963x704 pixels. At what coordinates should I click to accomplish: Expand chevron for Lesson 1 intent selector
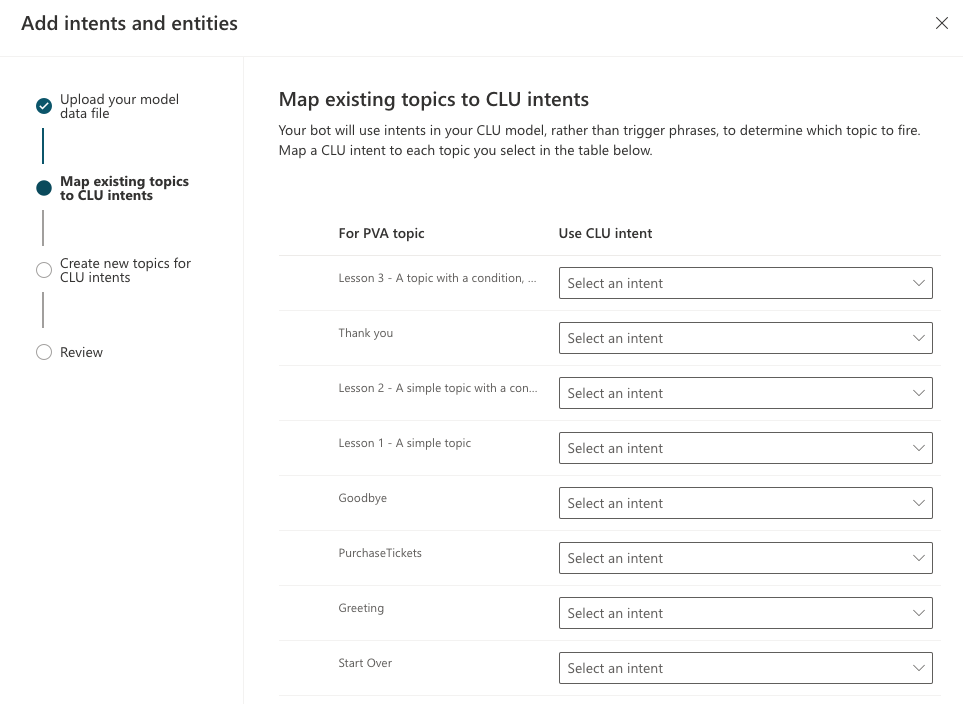(x=918, y=448)
